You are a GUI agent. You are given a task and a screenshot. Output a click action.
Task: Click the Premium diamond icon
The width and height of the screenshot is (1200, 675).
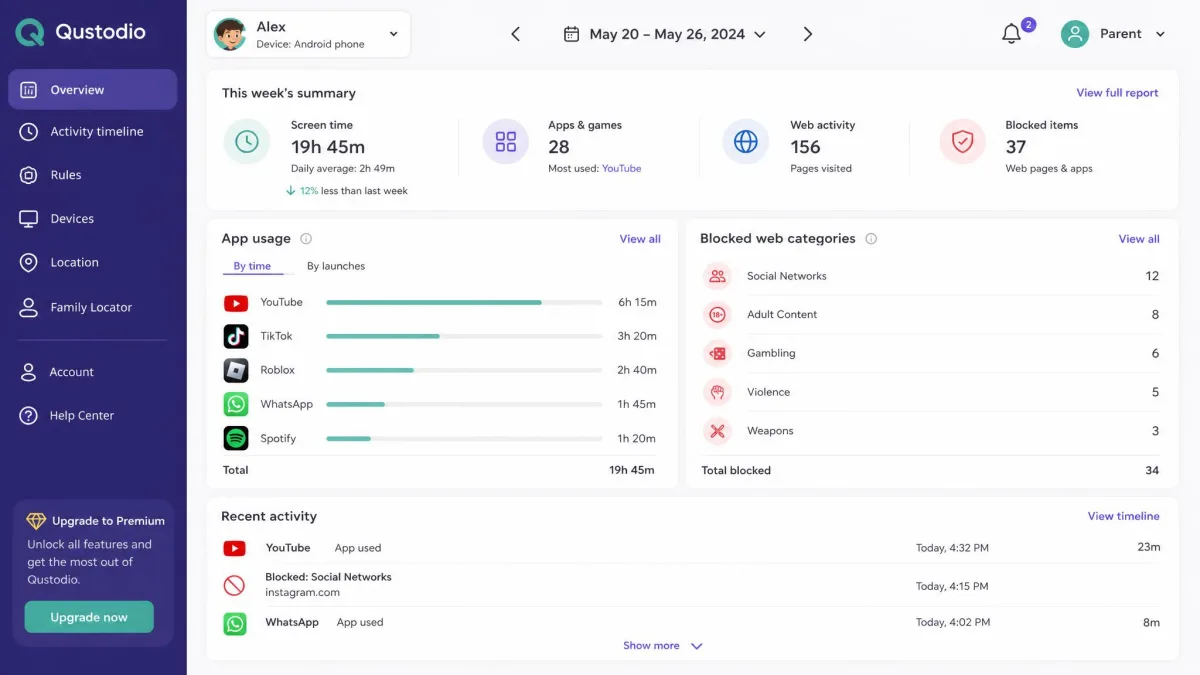point(36,521)
